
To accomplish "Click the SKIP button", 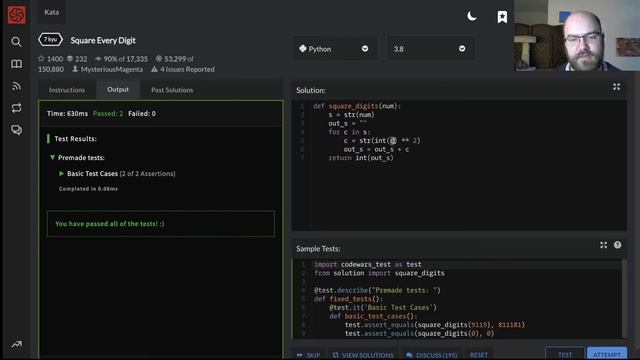I will coord(309,355).
